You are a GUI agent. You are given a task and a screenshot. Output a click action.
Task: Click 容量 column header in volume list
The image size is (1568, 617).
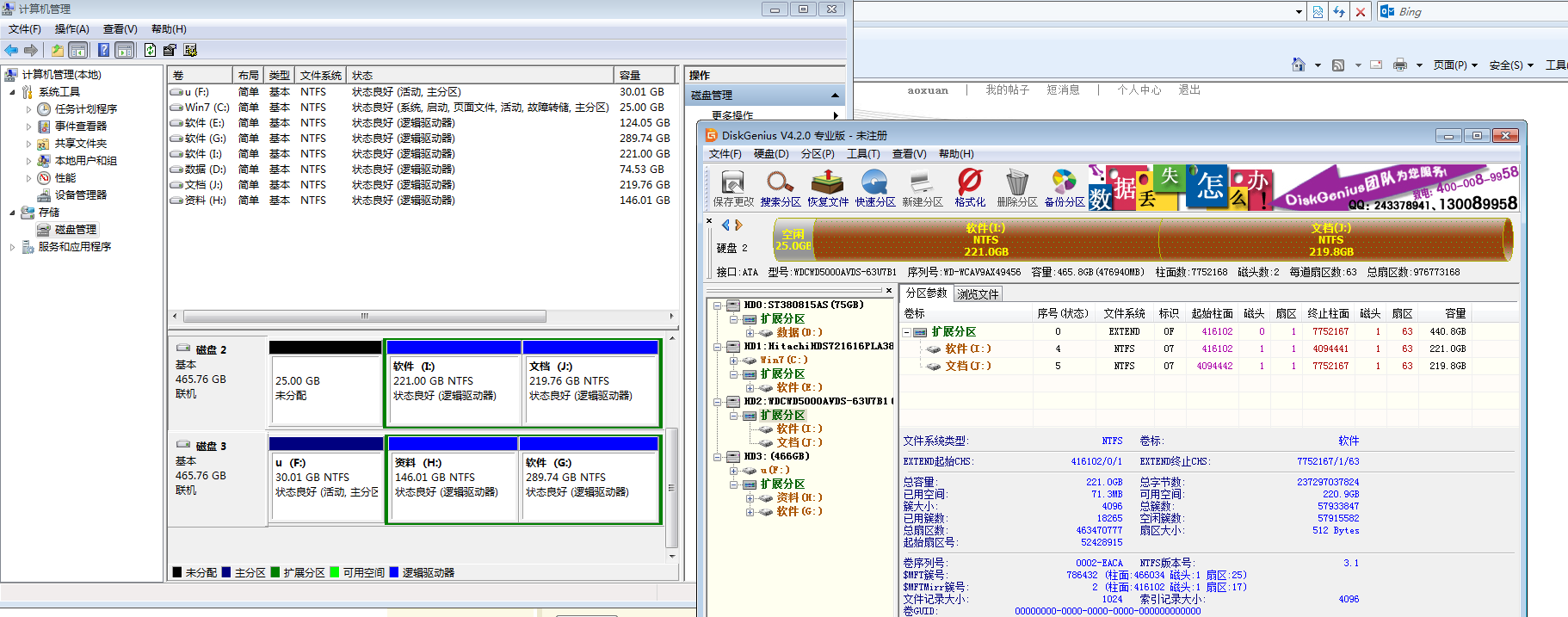click(x=643, y=76)
